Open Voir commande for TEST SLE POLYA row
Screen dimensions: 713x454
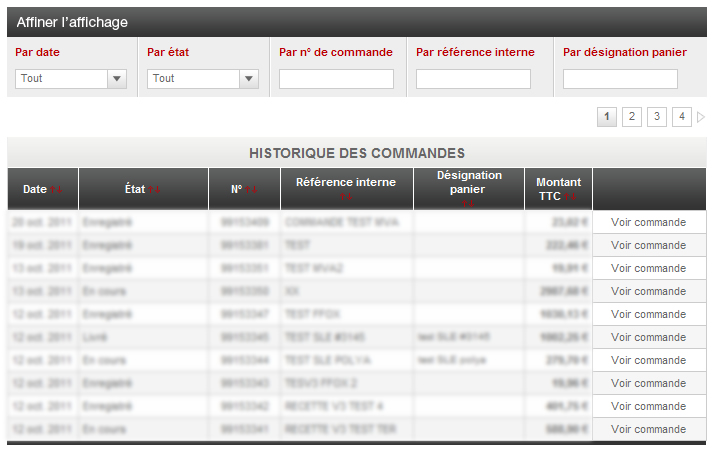648,360
